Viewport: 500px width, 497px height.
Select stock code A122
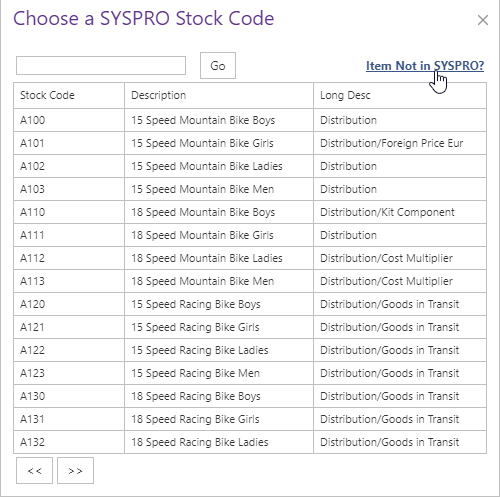(x=32, y=350)
